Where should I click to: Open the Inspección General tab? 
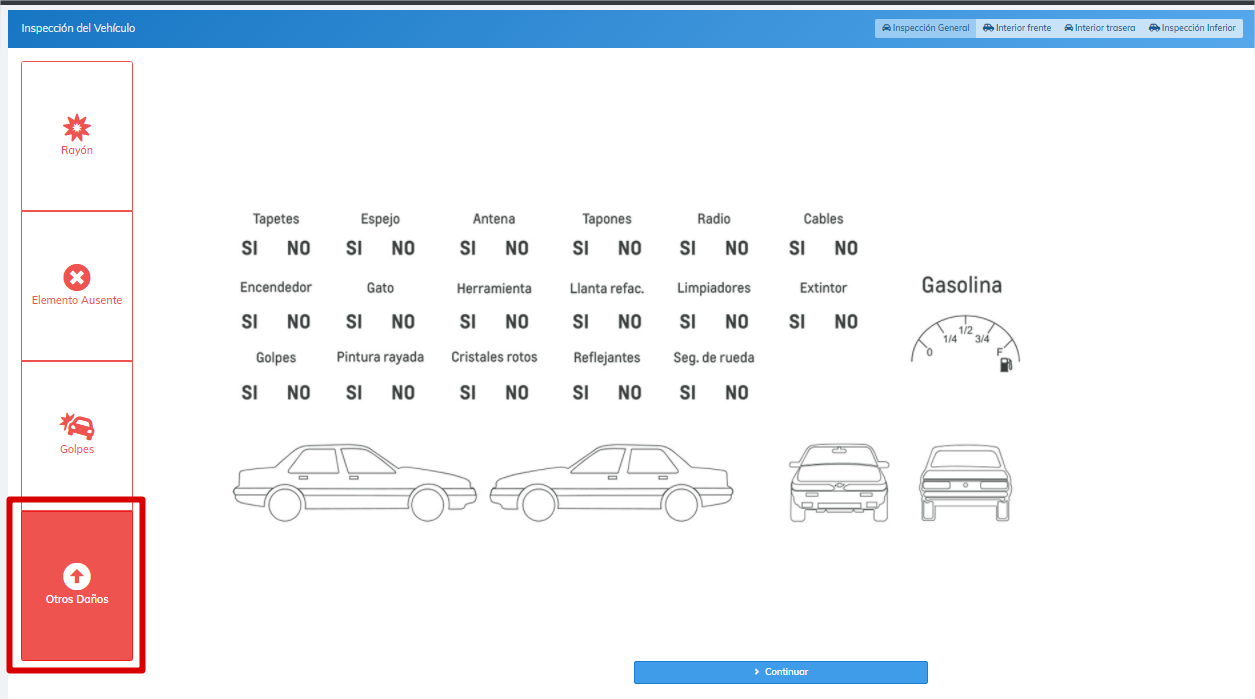pyautogui.click(x=925, y=28)
